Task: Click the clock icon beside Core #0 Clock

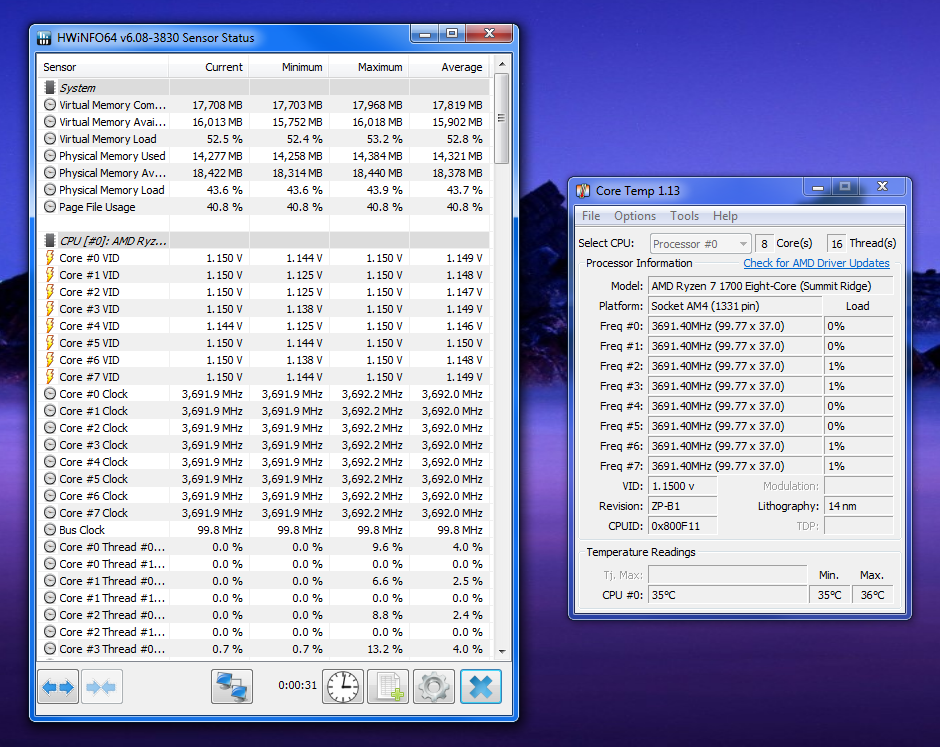Action: tap(50, 394)
